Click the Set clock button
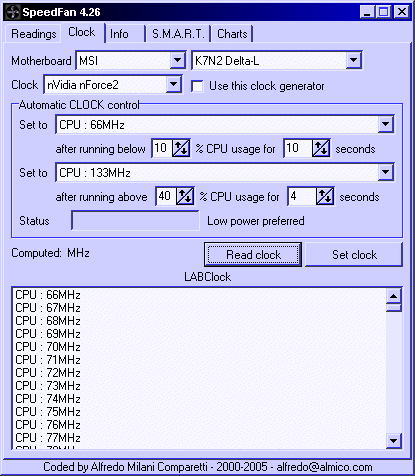 coord(354,255)
